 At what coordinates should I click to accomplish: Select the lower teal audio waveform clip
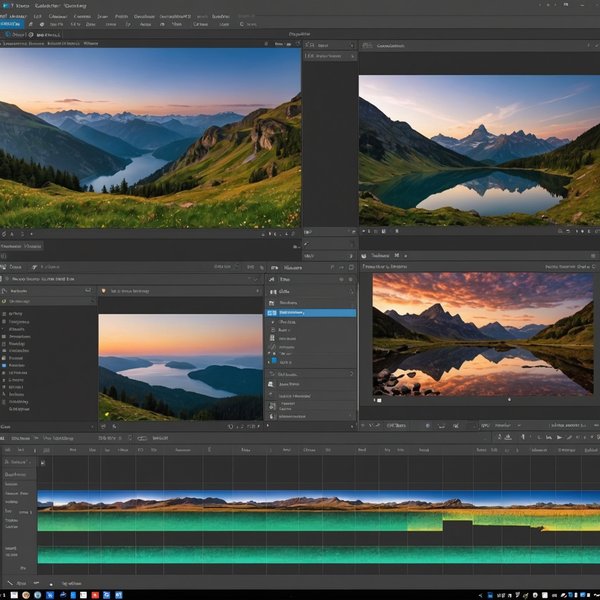pyautogui.click(x=318, y=555)
